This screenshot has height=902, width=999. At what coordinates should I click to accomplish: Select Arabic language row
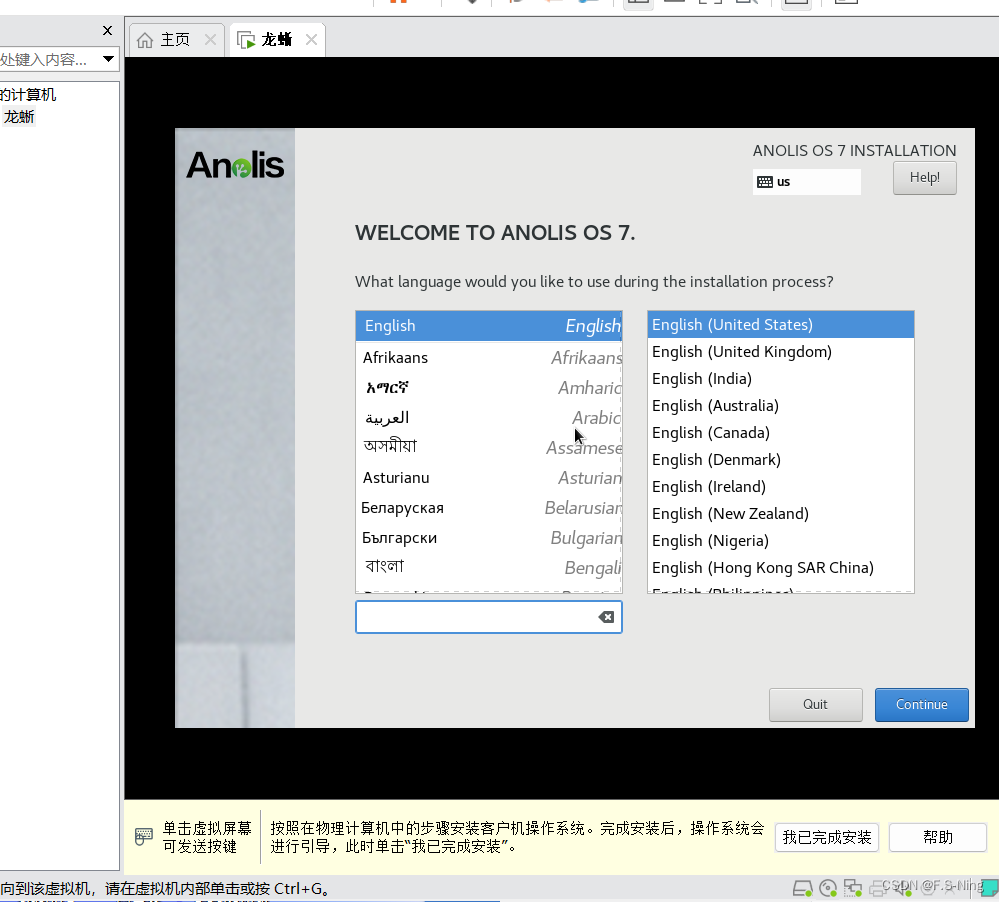(x=489, y=418)
